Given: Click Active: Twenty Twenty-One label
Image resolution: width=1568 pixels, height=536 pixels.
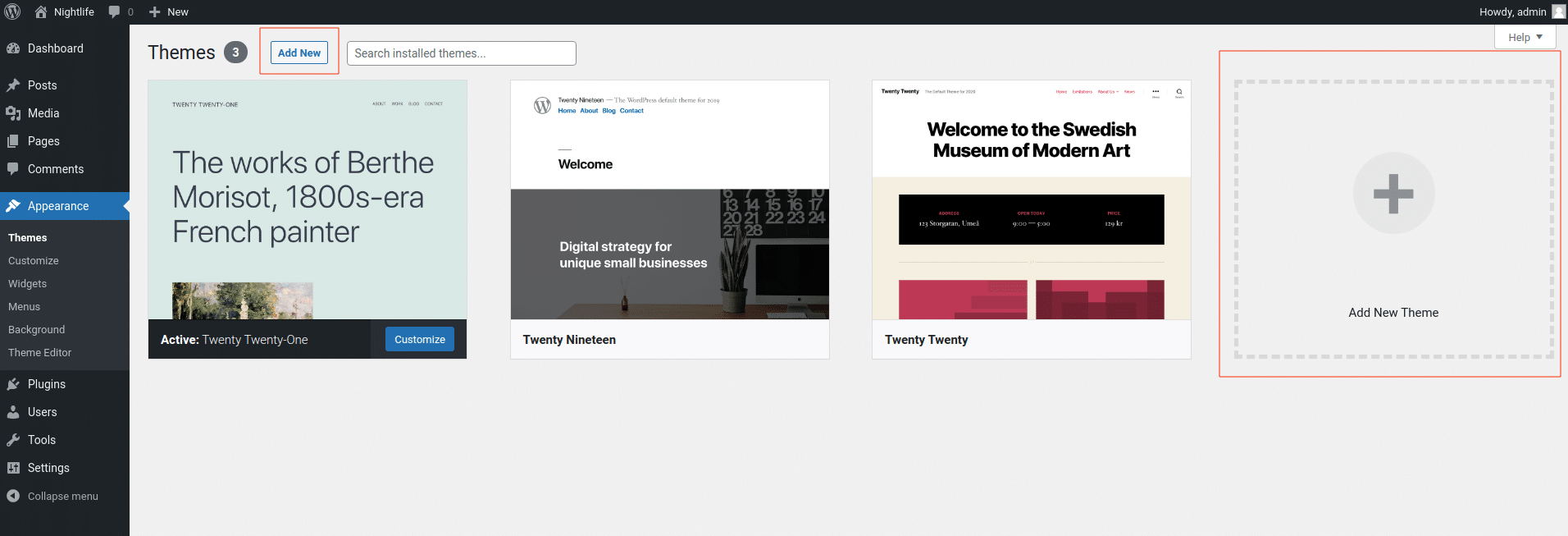Looking at the screenshot, I should click(x=235, y=340).
